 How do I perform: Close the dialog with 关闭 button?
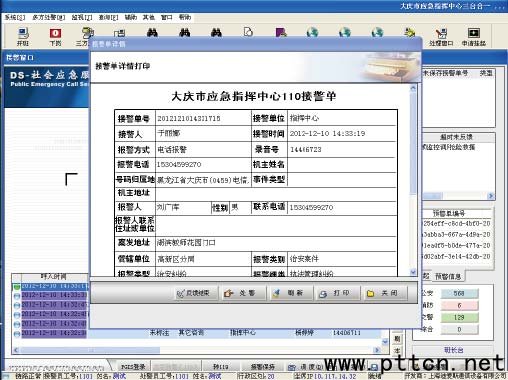pyautogui.click(x=385, y=293)
